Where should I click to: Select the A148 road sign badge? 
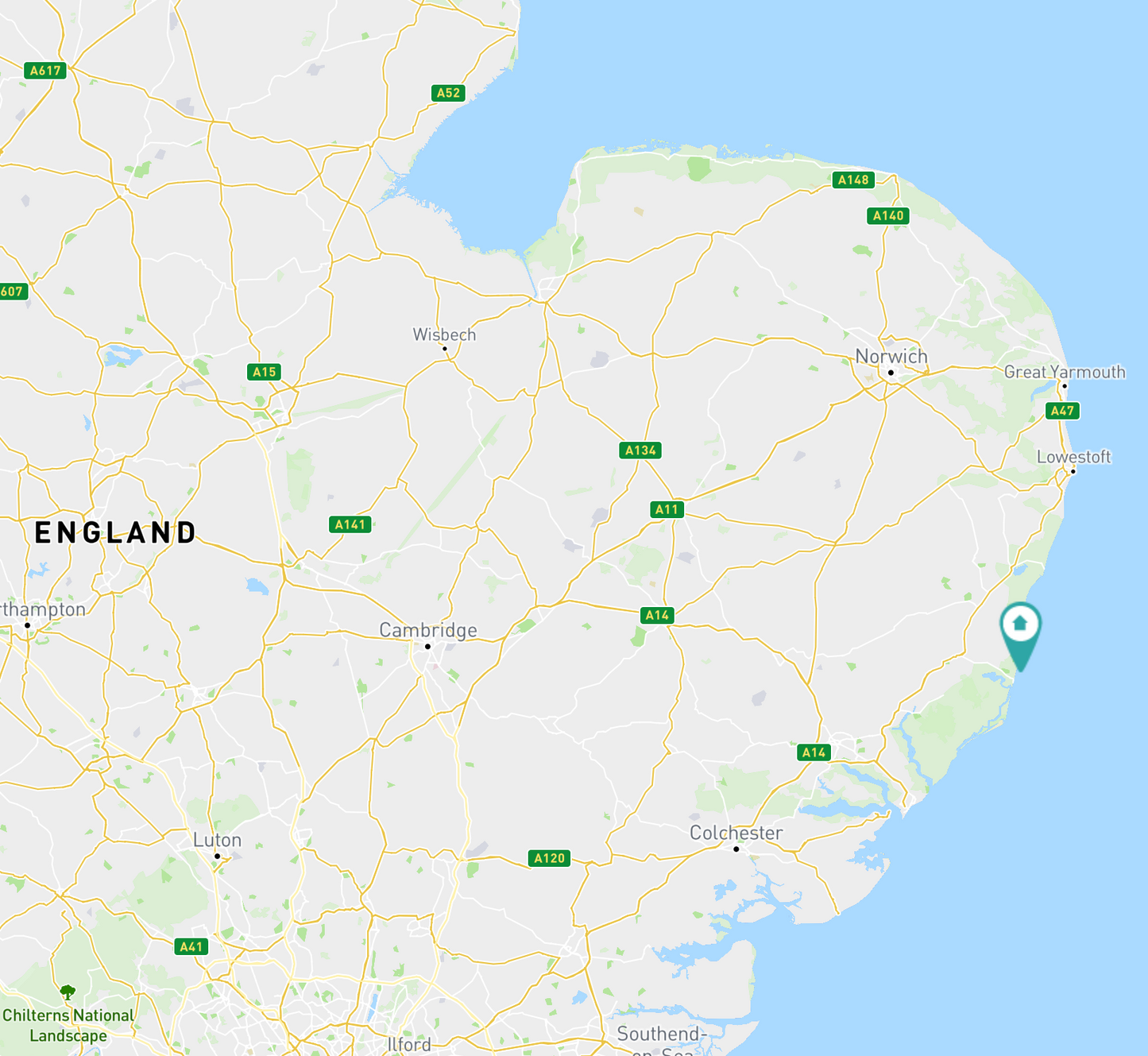point(853,180)
